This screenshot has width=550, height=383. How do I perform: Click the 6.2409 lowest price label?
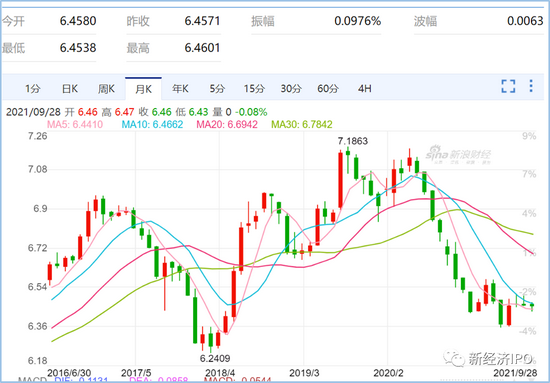coord(215,358)
